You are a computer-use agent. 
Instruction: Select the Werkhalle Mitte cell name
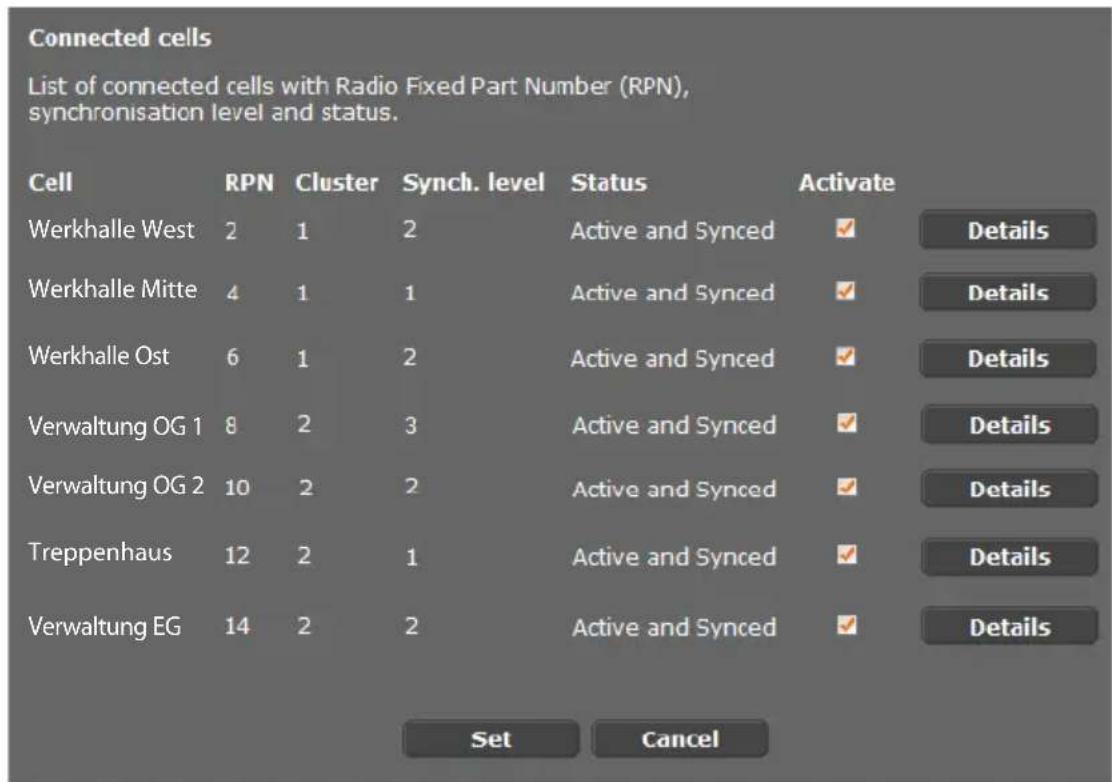[x=112, y=289]
